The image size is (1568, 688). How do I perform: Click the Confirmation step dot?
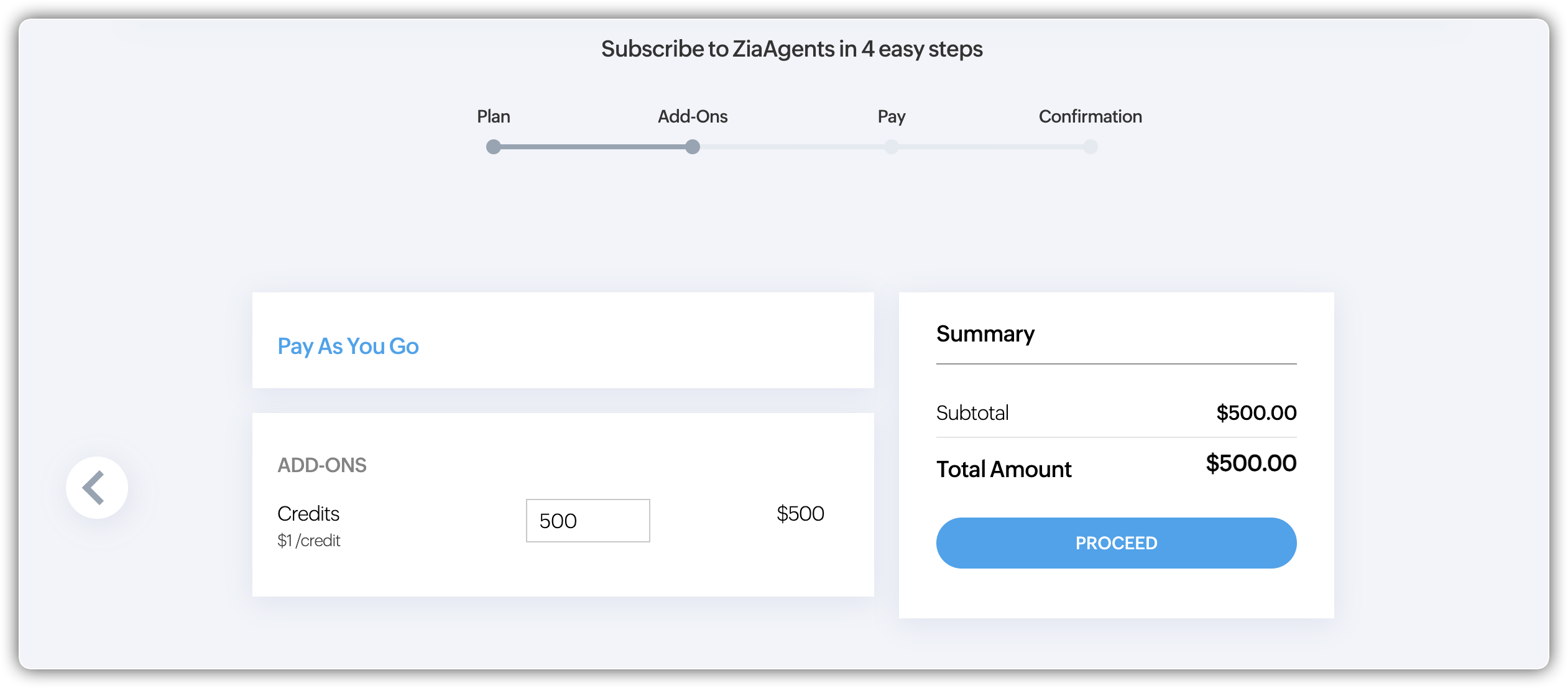[x=1091, y=147]
